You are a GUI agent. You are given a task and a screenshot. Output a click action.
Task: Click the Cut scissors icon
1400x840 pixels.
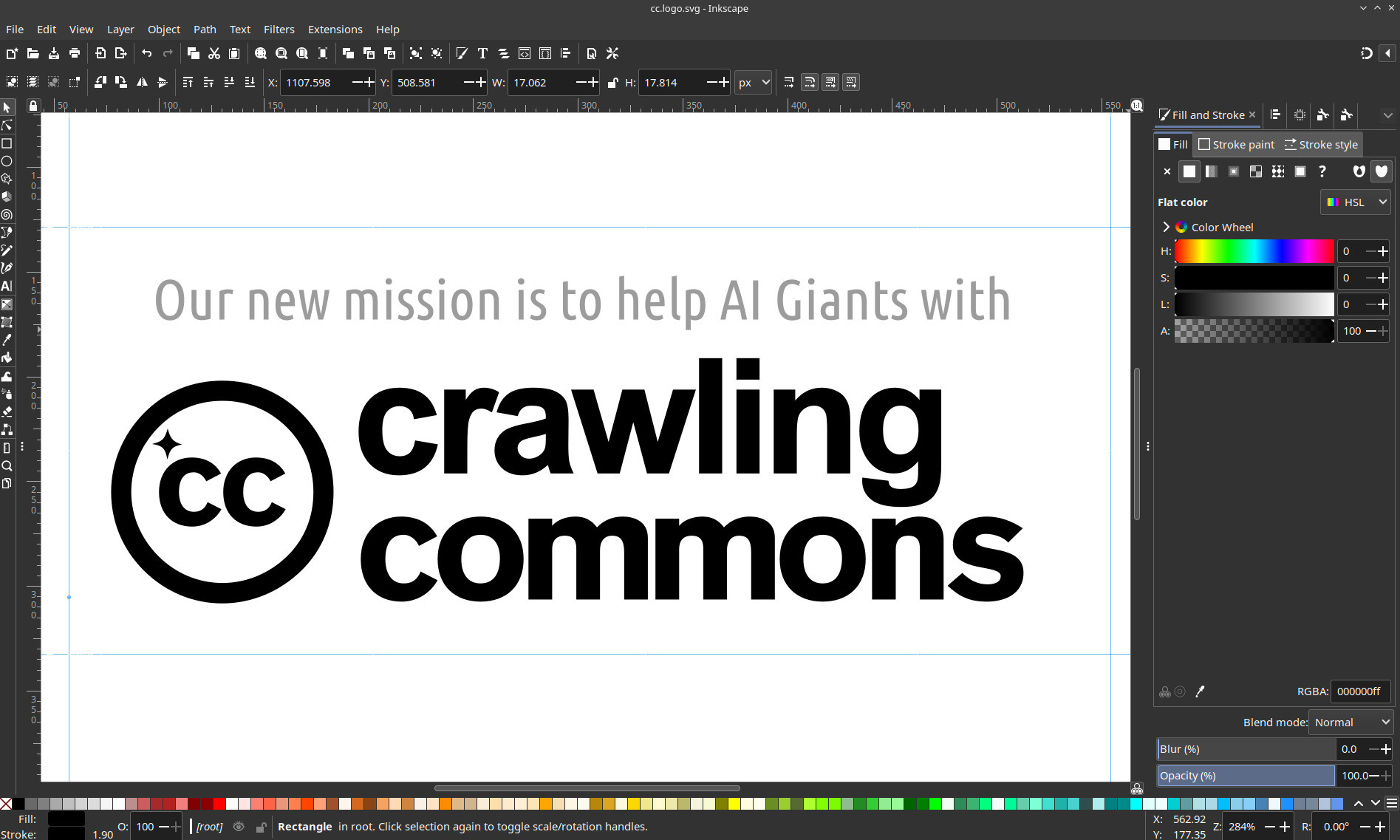point(214,53)
